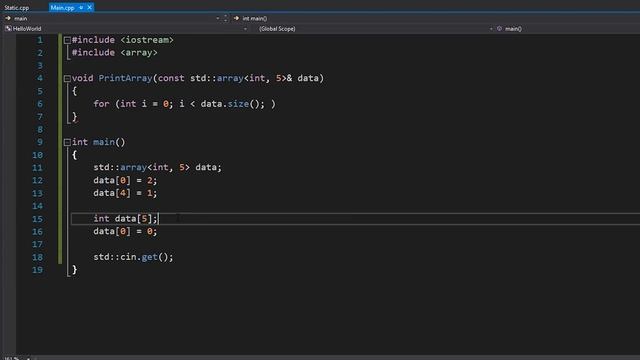The image size is (640, 360).
Task: Collapse the #include block on line 1
Action: [x=67, y=40]
